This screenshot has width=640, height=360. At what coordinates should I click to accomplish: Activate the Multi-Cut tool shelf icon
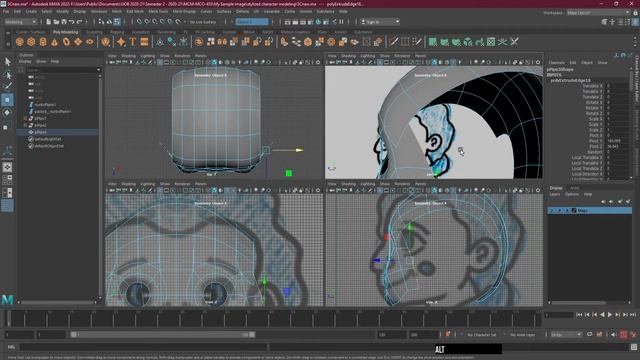393,42
